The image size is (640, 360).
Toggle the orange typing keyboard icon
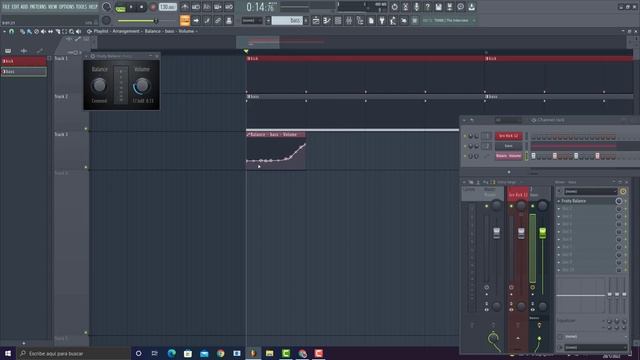click(x=184, y=20)
